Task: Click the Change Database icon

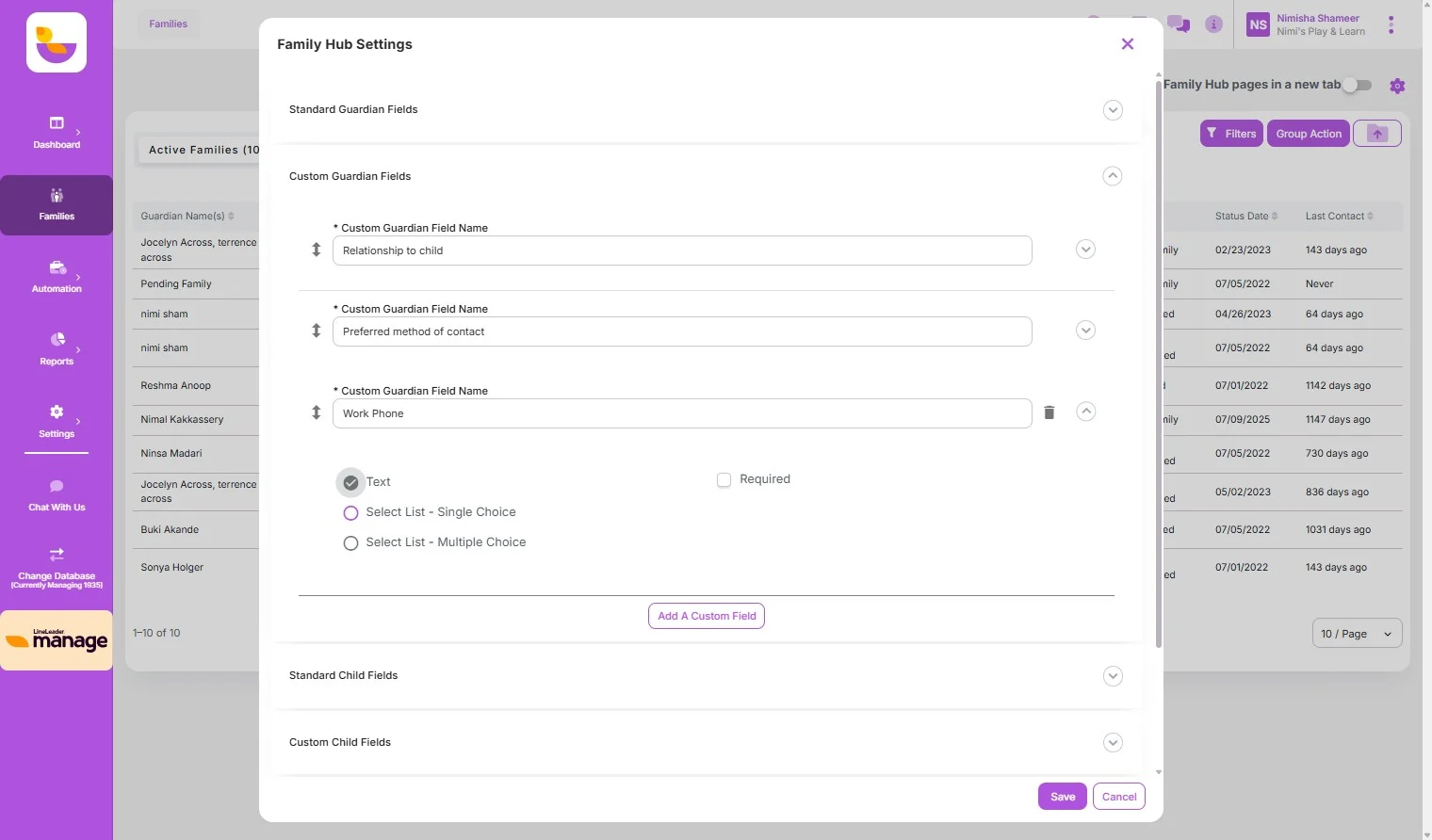Action: (57, 555)
